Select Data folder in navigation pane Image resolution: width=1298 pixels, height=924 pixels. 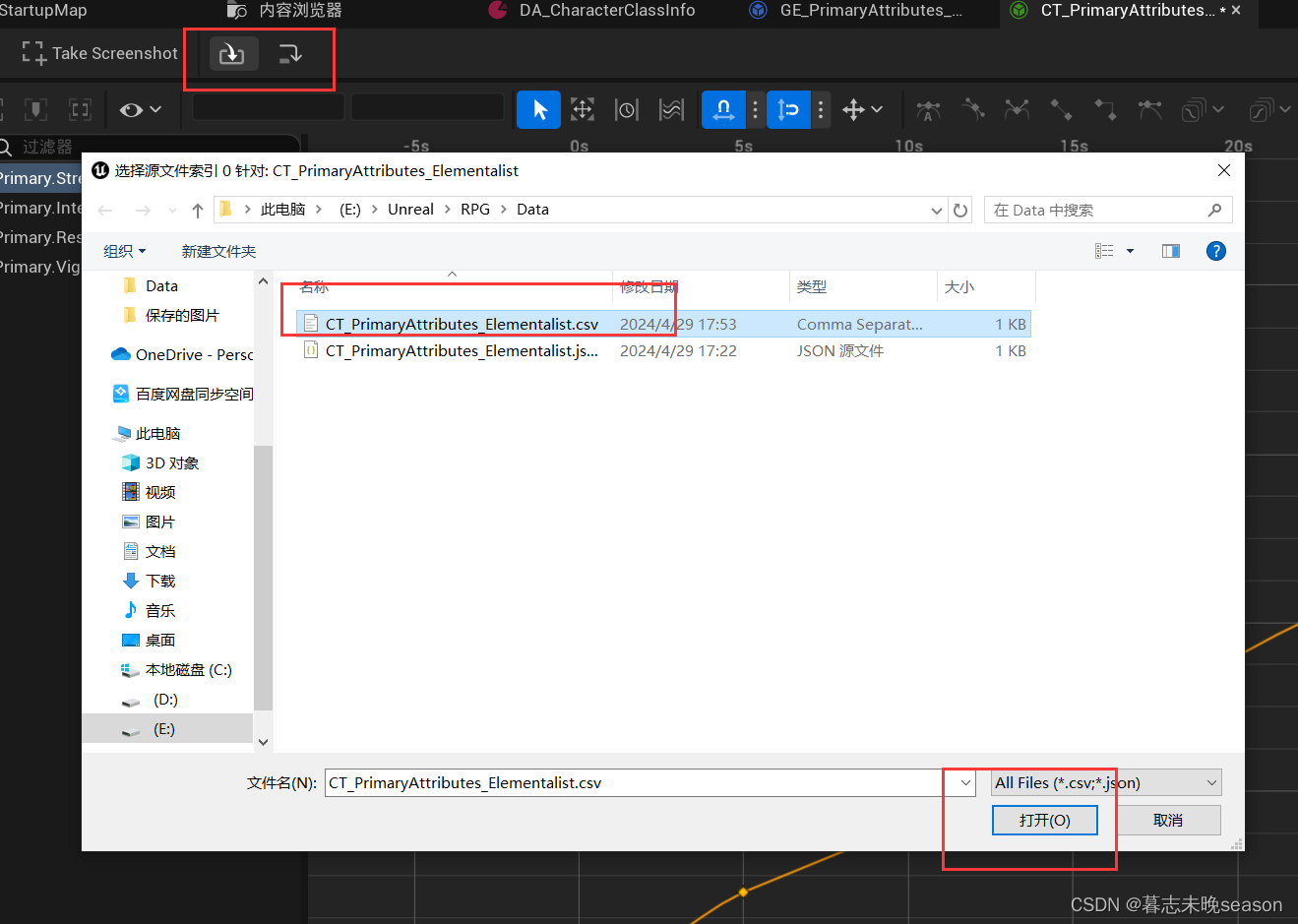pos(161,285)
